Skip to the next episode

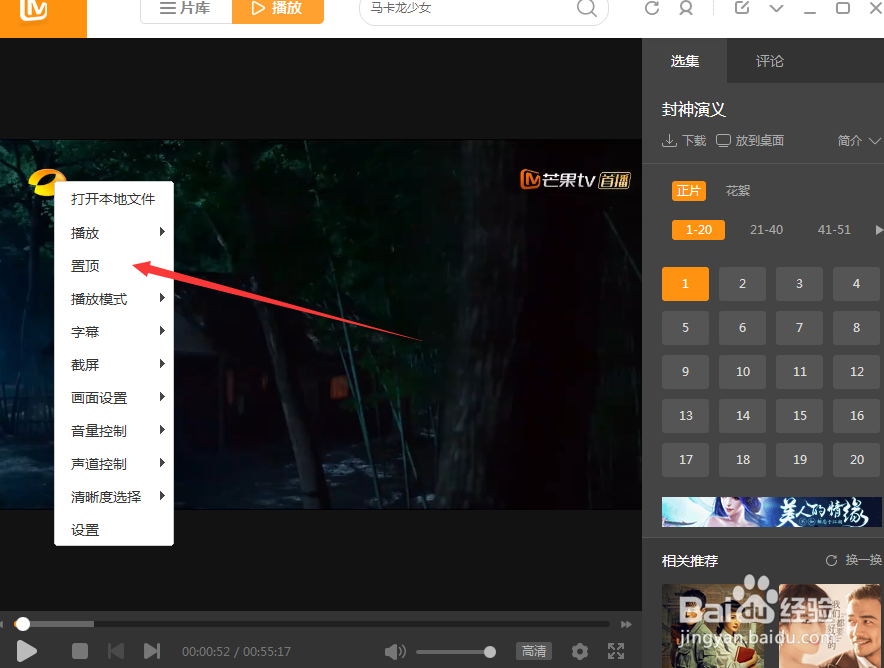(152, 651)
